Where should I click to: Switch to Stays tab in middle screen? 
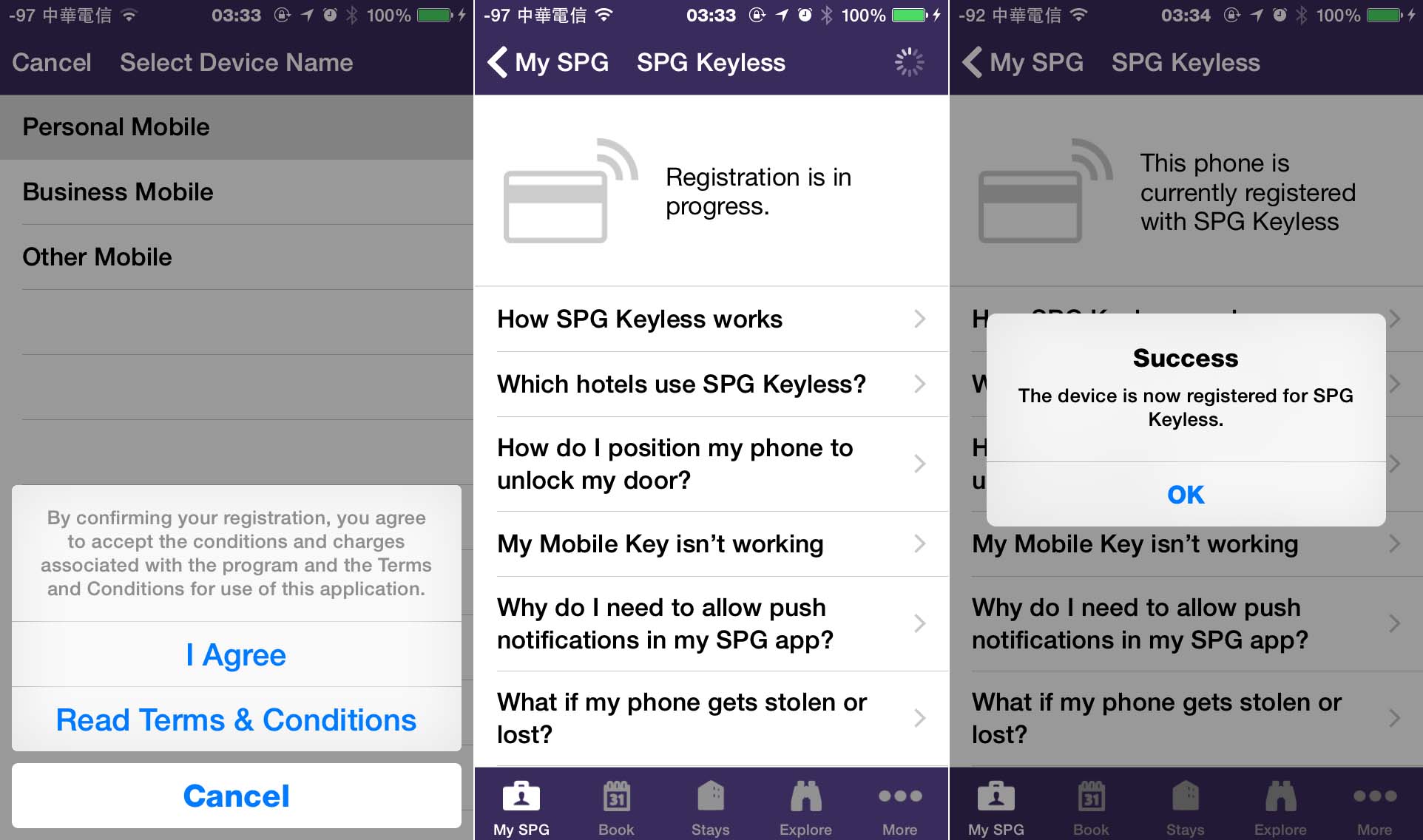click(x=711, y=806)
